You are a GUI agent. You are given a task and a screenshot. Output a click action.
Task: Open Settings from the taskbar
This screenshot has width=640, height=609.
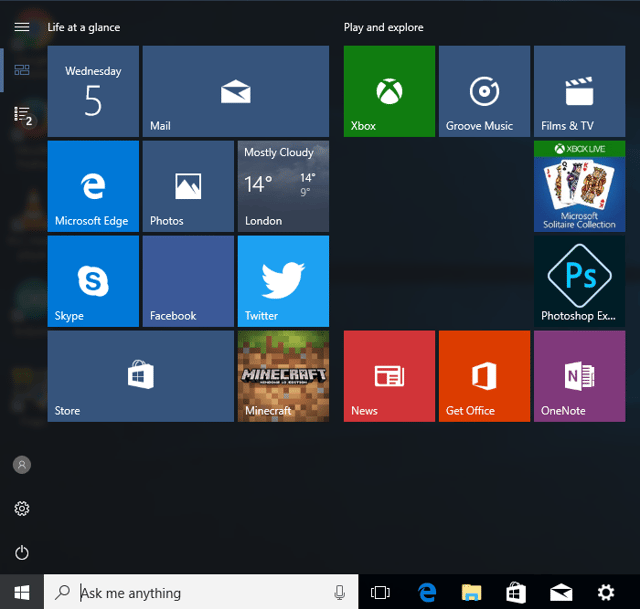[606, 592]
